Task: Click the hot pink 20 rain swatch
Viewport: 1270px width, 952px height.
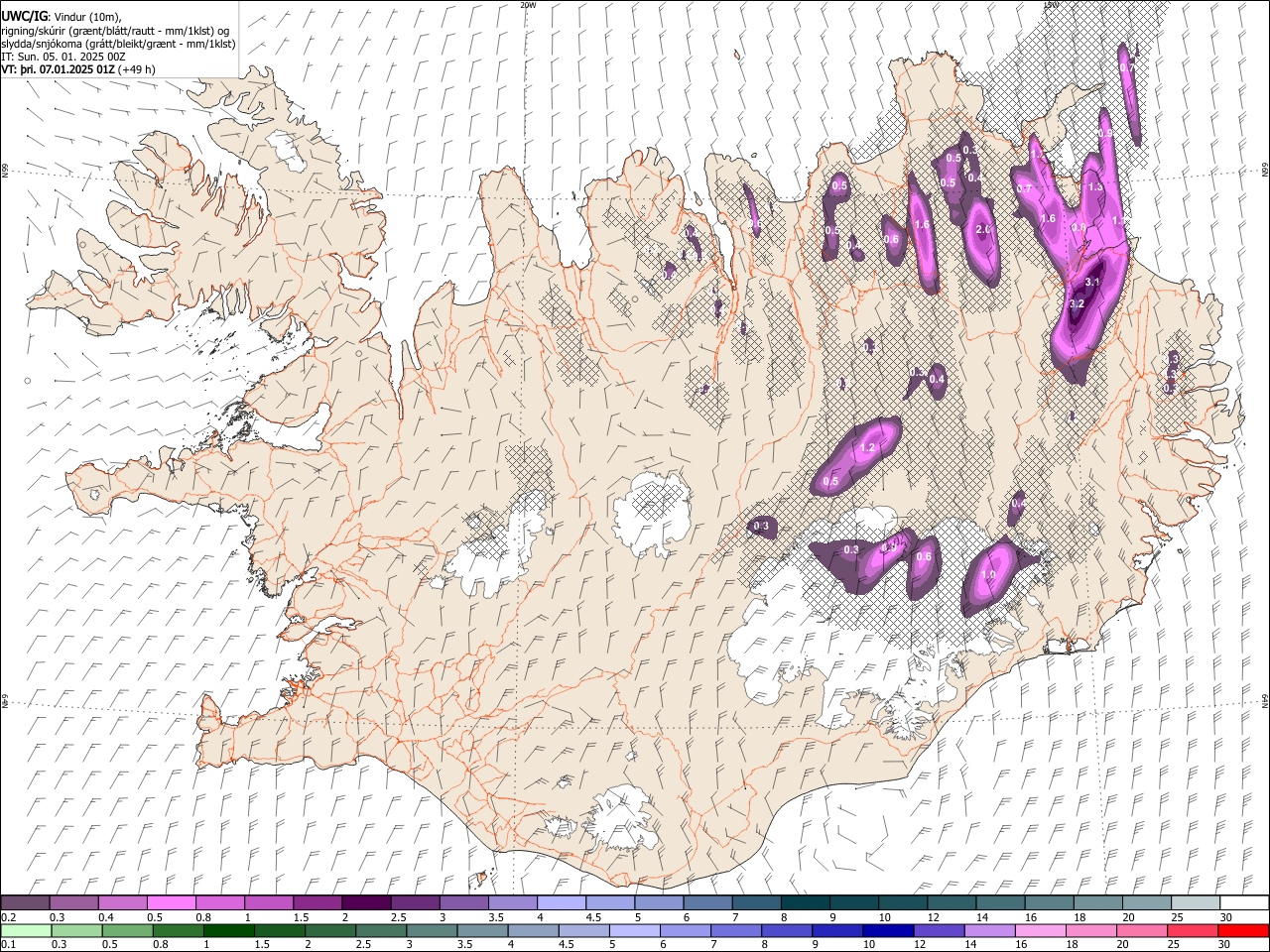Action: 1142,930
